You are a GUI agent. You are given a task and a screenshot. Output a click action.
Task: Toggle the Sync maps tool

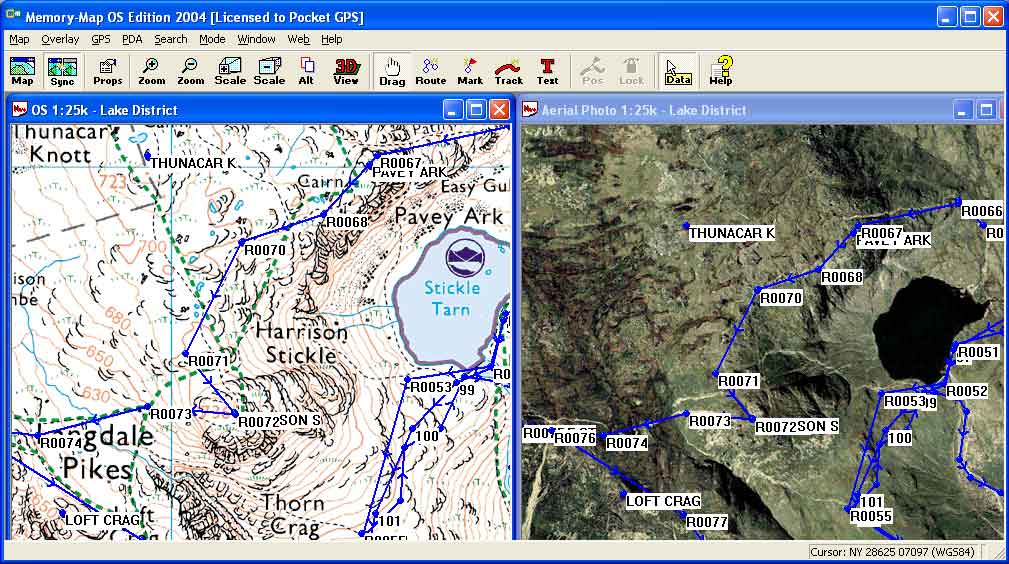coord(62,71)
